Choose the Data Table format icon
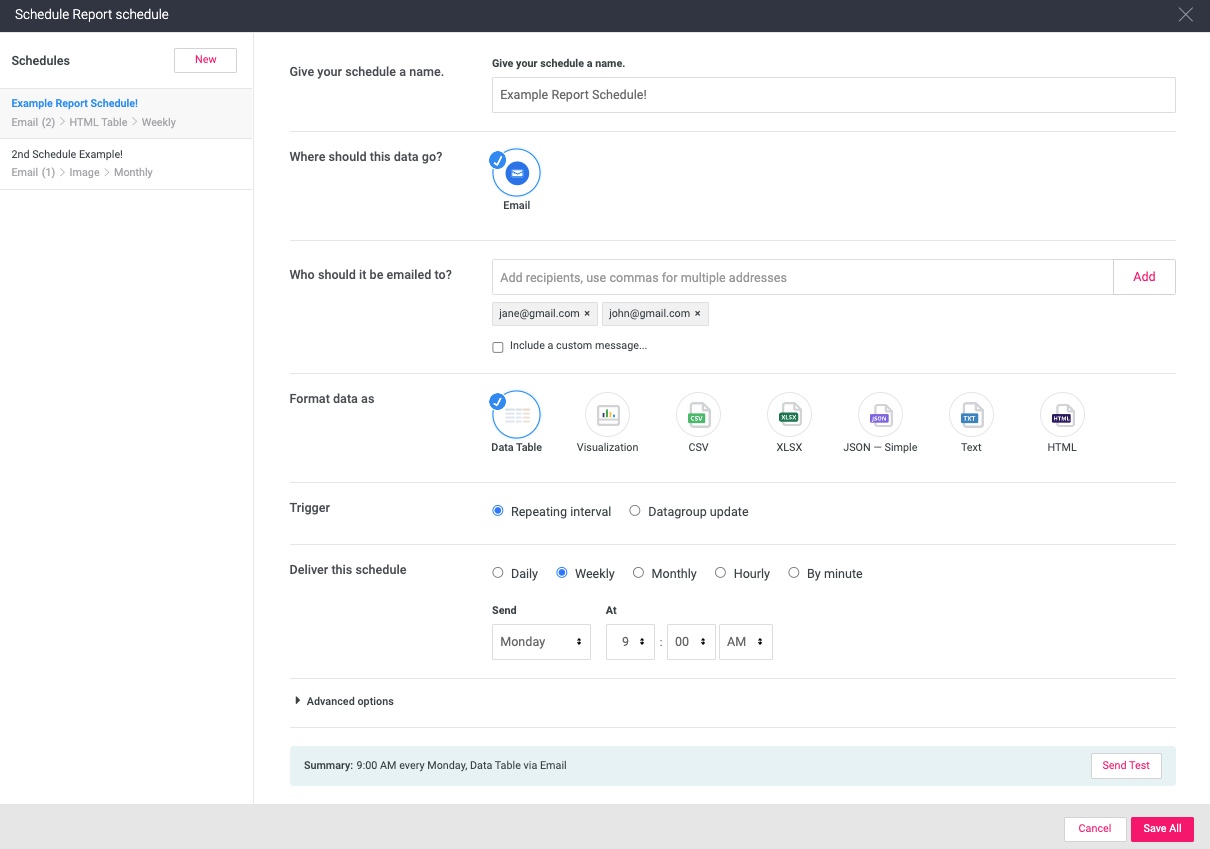This screenshot has width=1210, height=849. pos(516,414)
